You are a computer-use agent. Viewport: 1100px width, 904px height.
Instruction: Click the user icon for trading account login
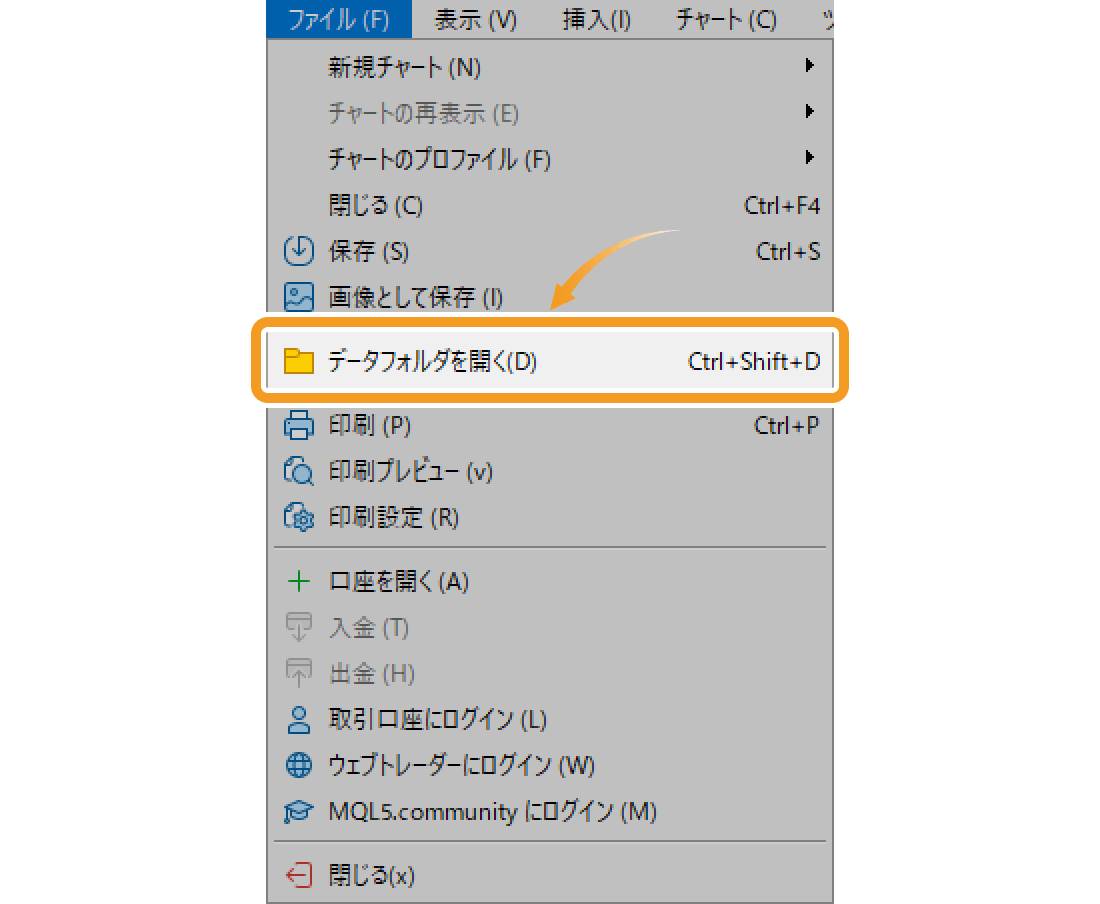(x=299, y=720)
